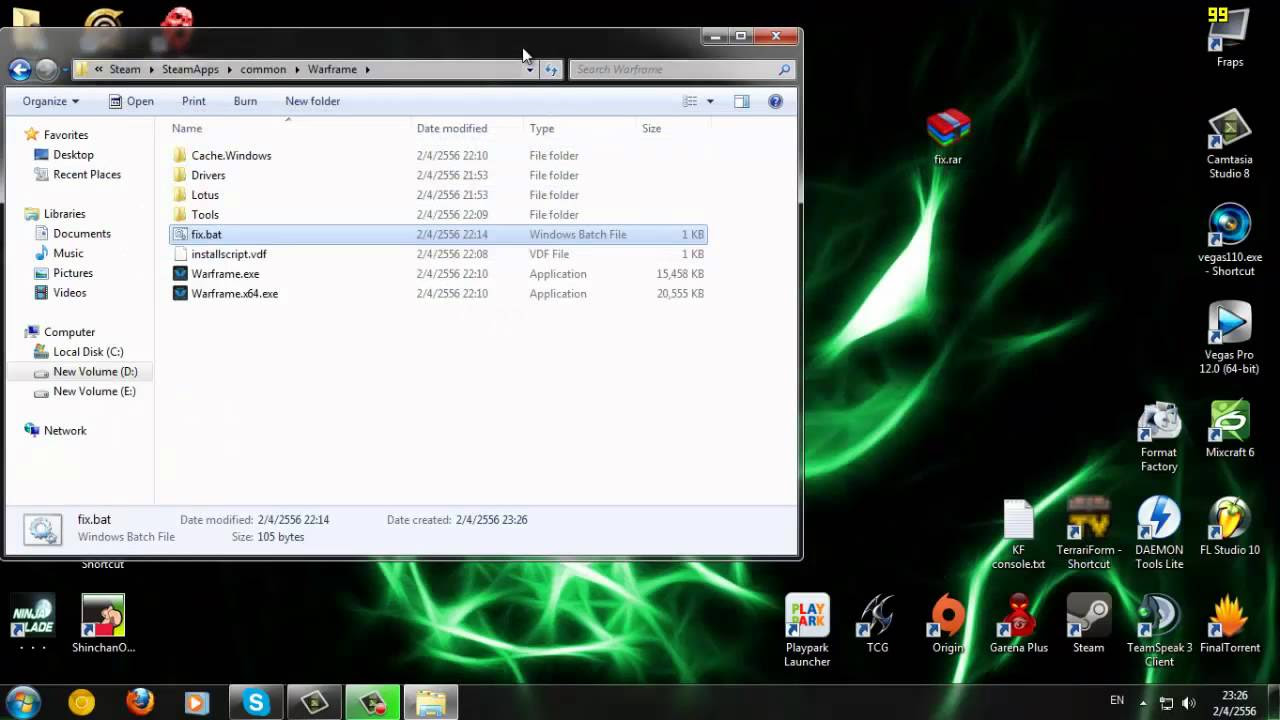Open Camtasia Studio 8 desktop icon
This screenshot has height=720, width=1280.
point(1229,144)
